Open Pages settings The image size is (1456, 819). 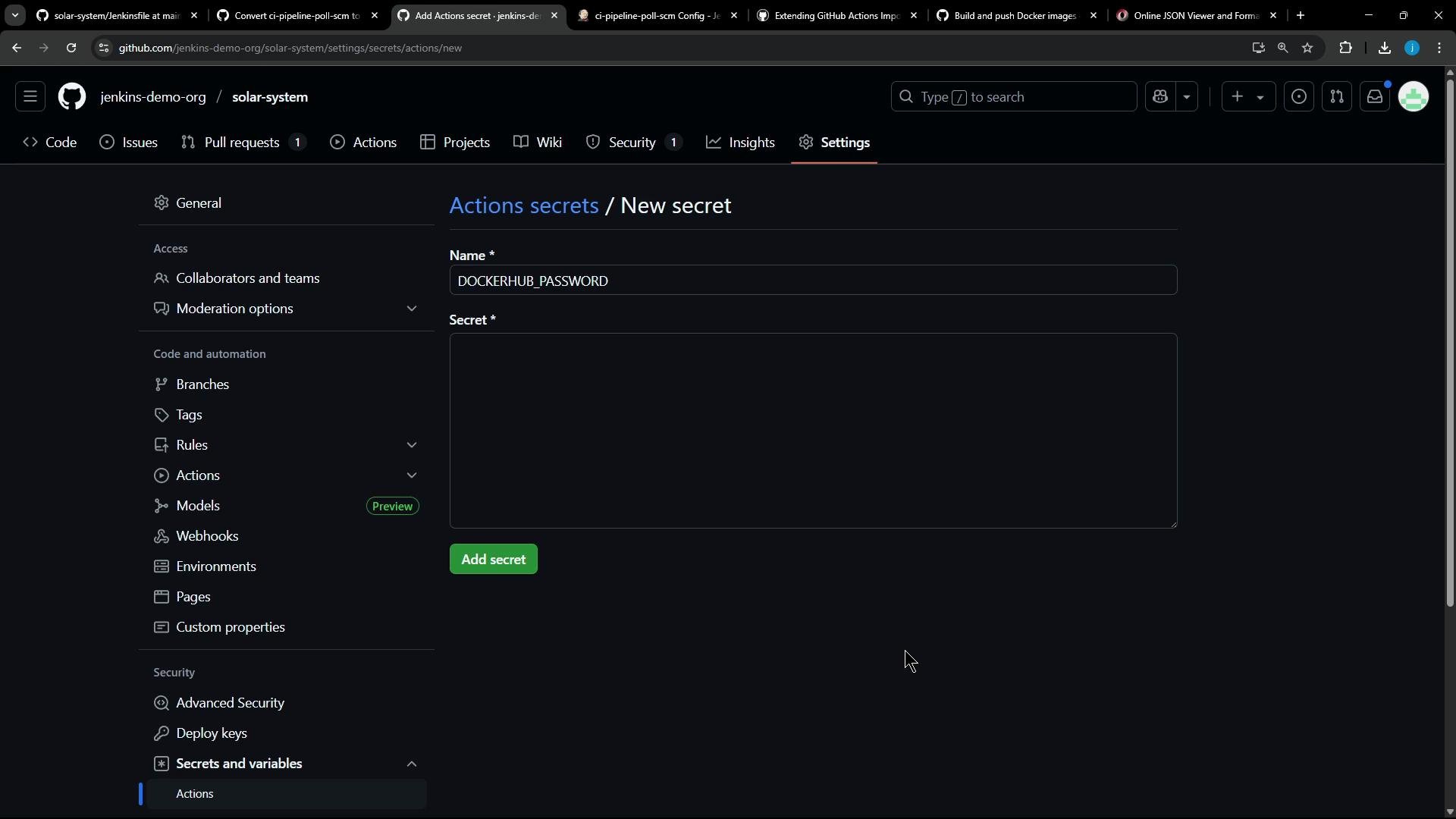(287, 597)
